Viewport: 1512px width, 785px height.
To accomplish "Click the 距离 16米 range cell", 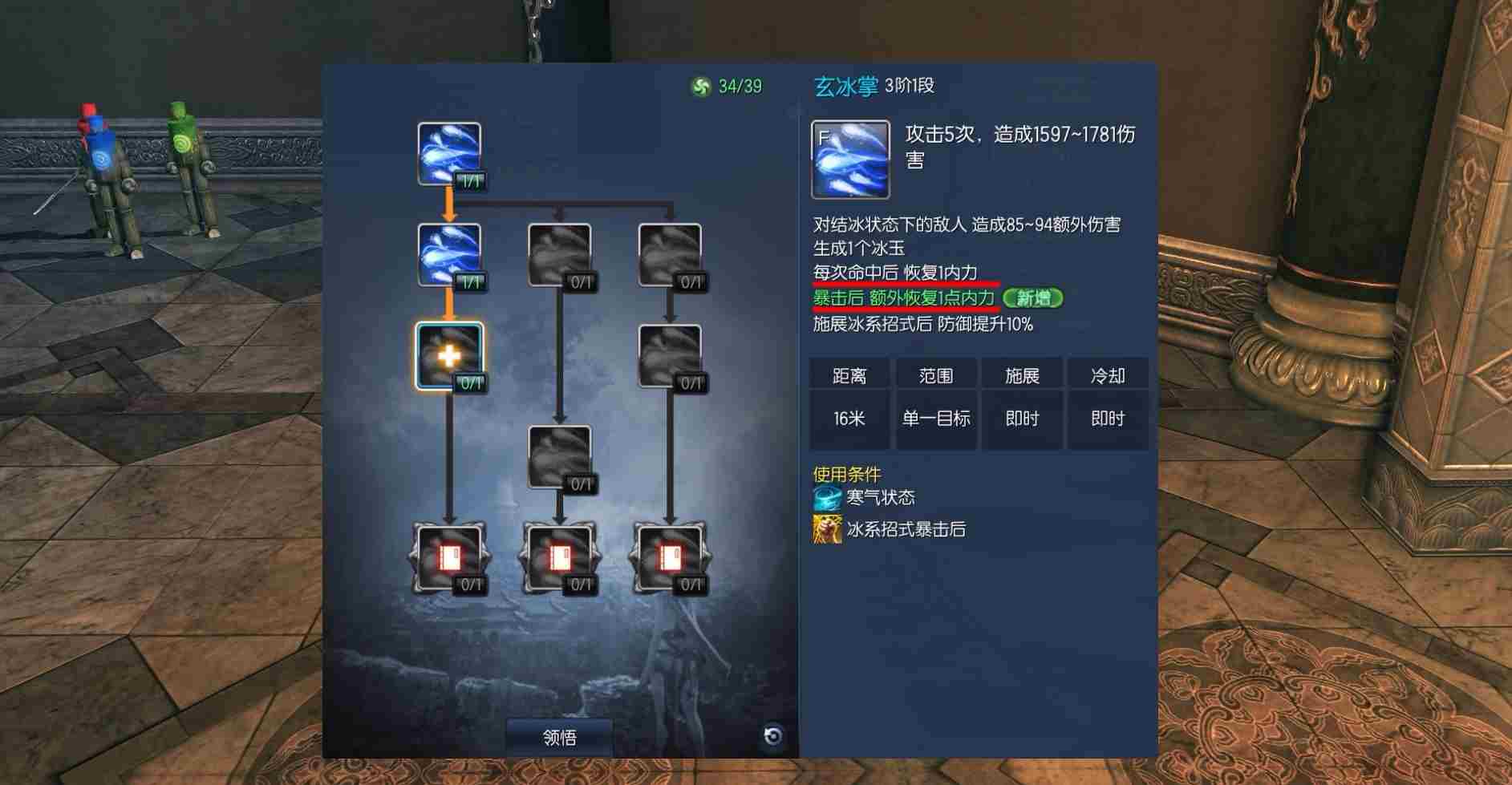I will pyautogui.click(x=849, y=403).
